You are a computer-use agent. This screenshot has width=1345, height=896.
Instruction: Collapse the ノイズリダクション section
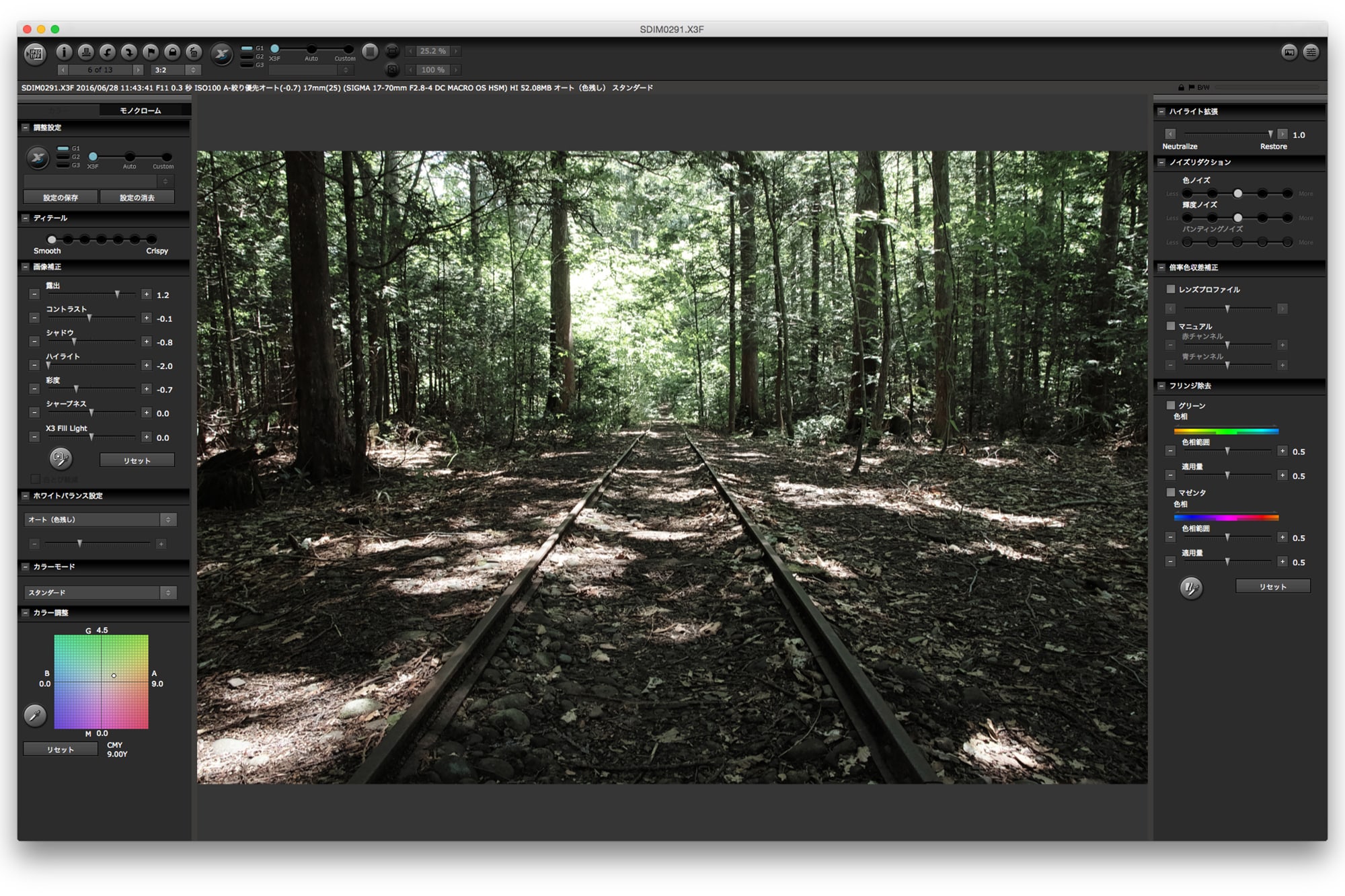tap(1161, 162)
